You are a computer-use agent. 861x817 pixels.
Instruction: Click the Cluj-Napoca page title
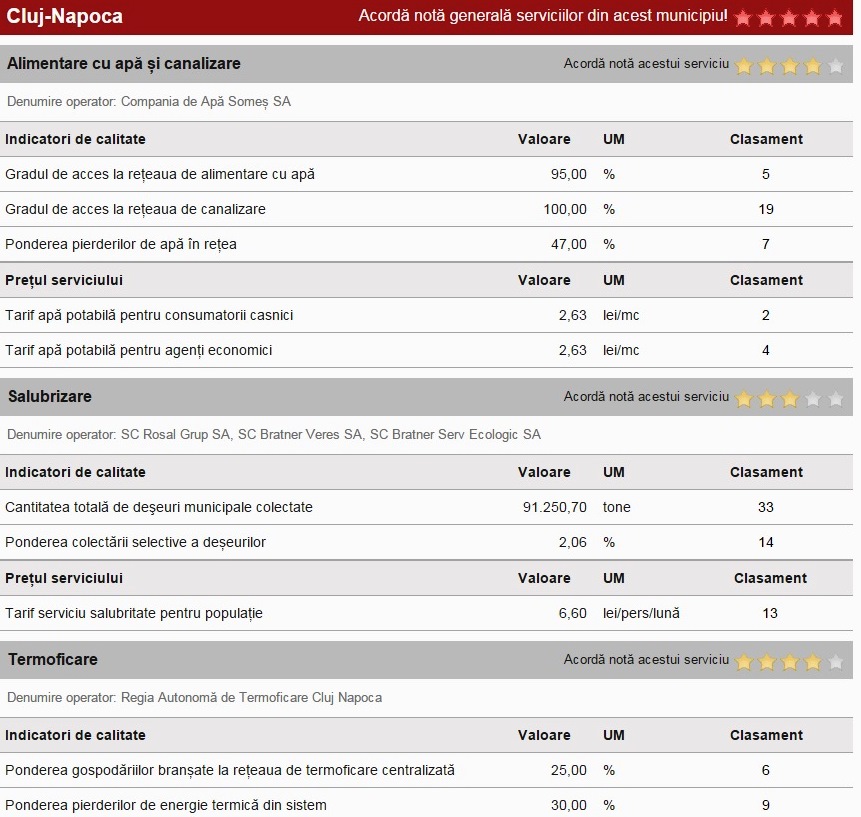click(65, 17)
